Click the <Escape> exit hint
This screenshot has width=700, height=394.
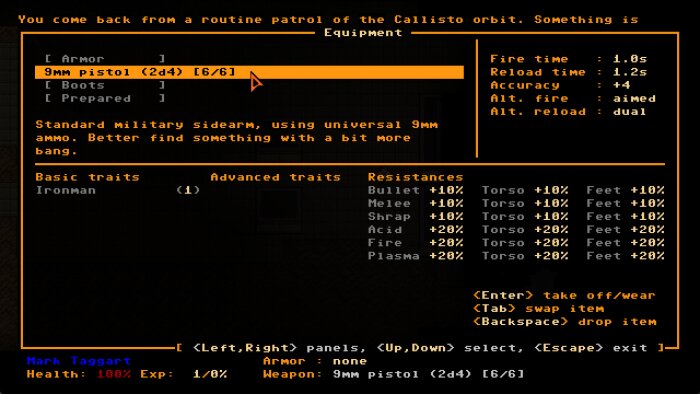(x=591, y=348)
